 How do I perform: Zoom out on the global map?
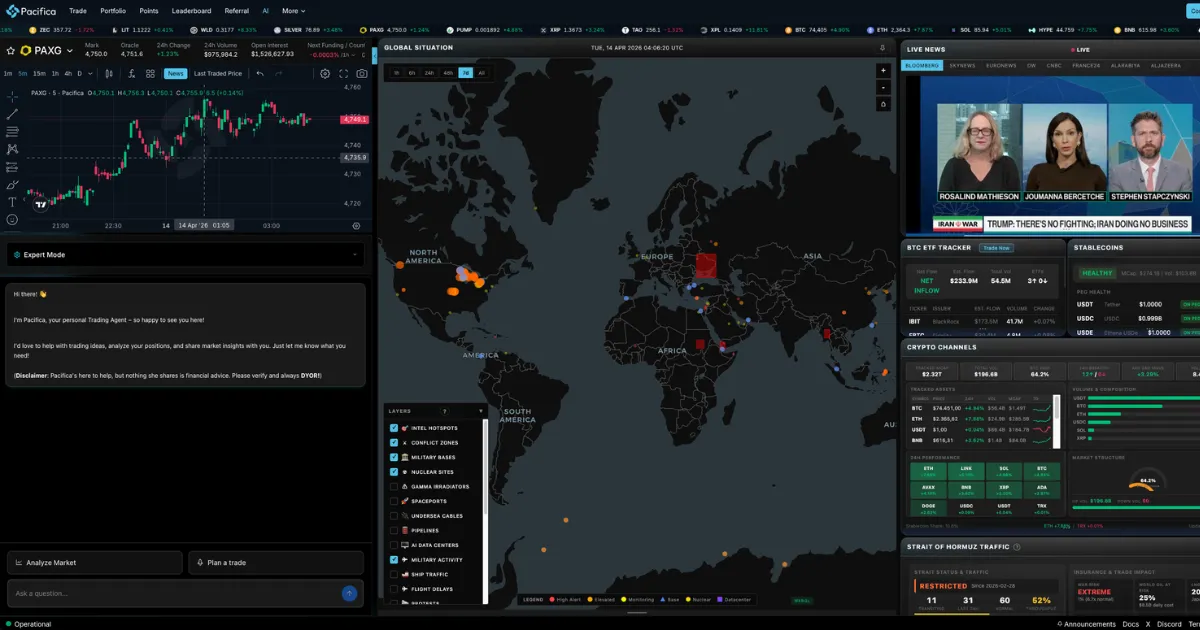point(883,87)
